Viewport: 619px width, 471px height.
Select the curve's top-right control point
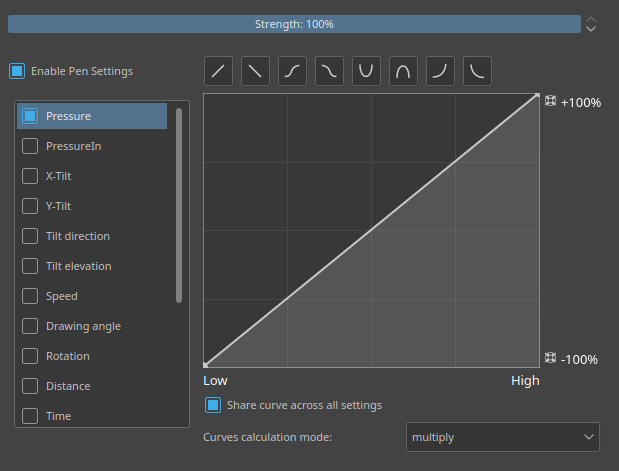(x=537, y=95)
